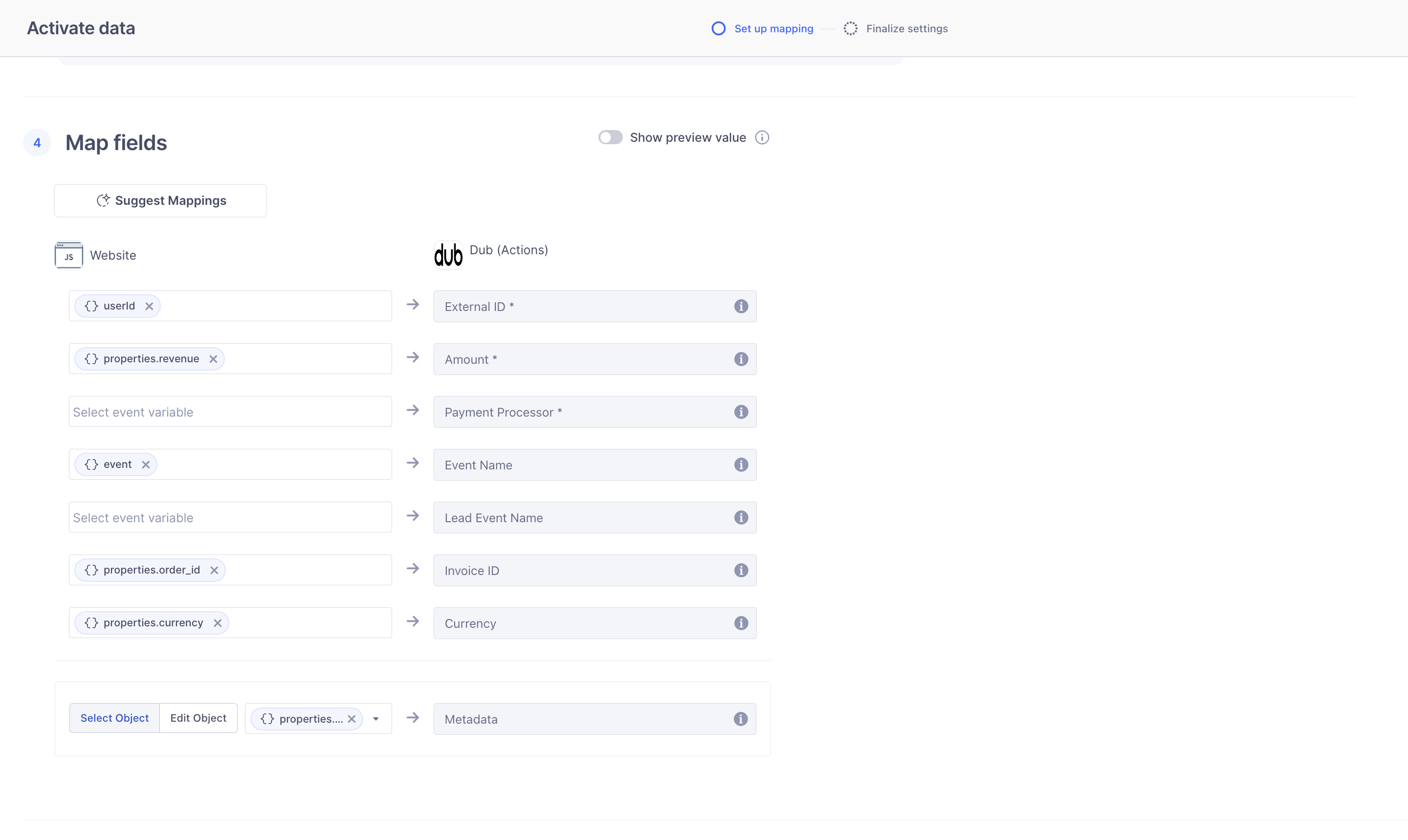
Task: Switch to Select Object mode
Action: click(114, 718)
